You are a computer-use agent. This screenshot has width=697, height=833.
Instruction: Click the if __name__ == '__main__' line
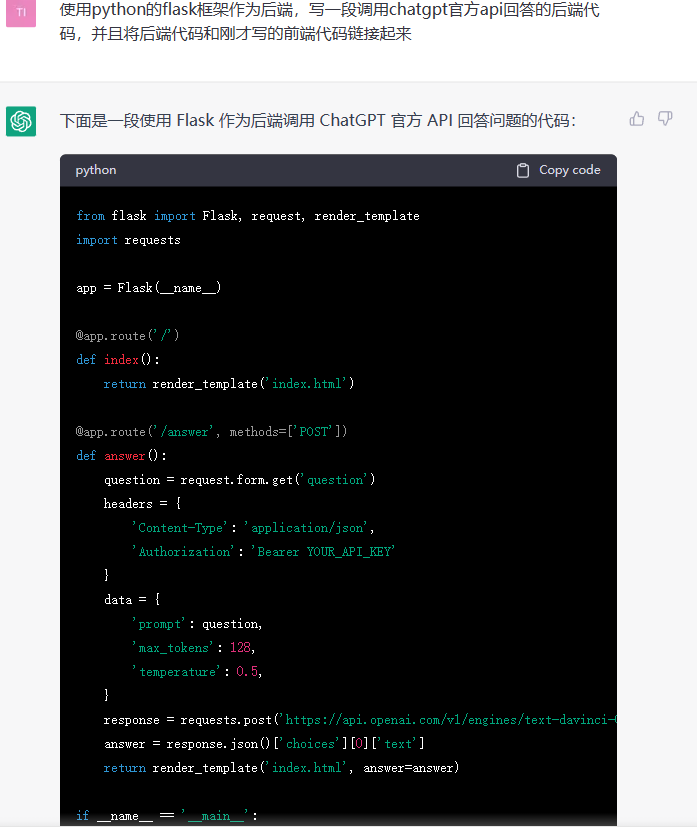[x=167, y=815]
